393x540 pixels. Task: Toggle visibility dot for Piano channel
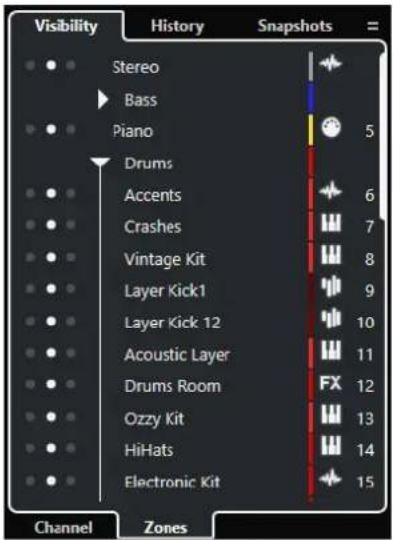coord(51,129)
